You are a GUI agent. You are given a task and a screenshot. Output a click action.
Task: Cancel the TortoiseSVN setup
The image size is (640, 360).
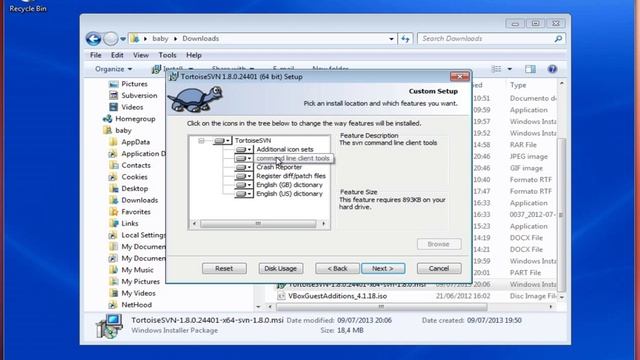439,269
